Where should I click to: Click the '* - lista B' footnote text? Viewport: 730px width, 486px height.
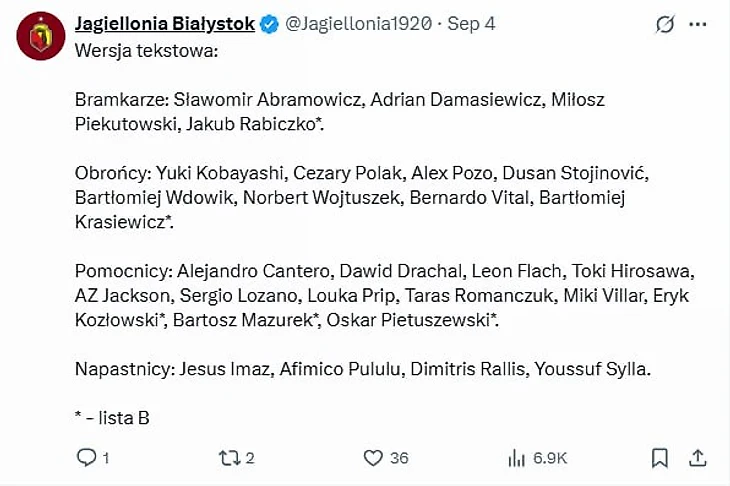click(x=112, y=418)
